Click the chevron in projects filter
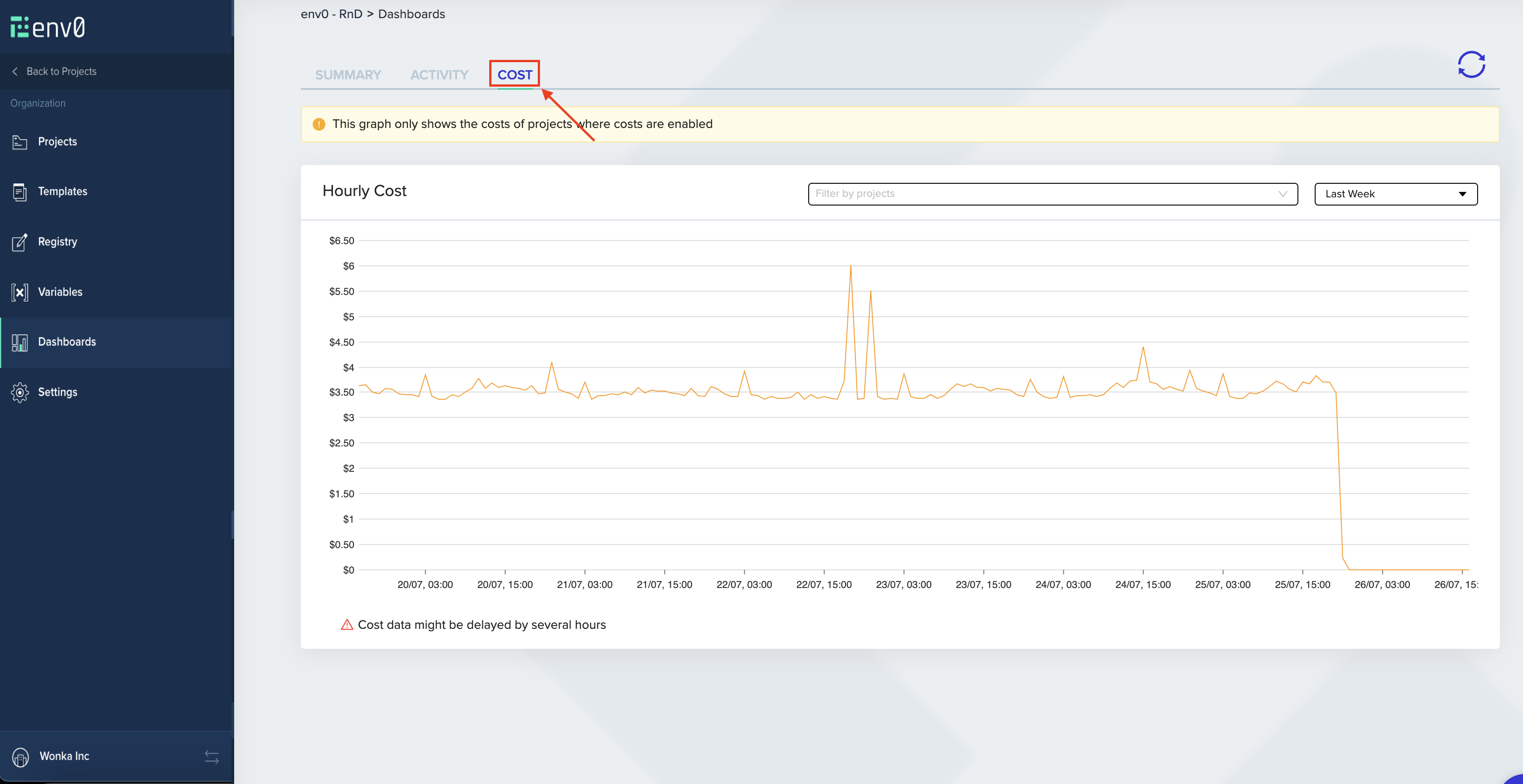Image resolution: width=1523 pixels, height=784 pixels. [1282, 194]
